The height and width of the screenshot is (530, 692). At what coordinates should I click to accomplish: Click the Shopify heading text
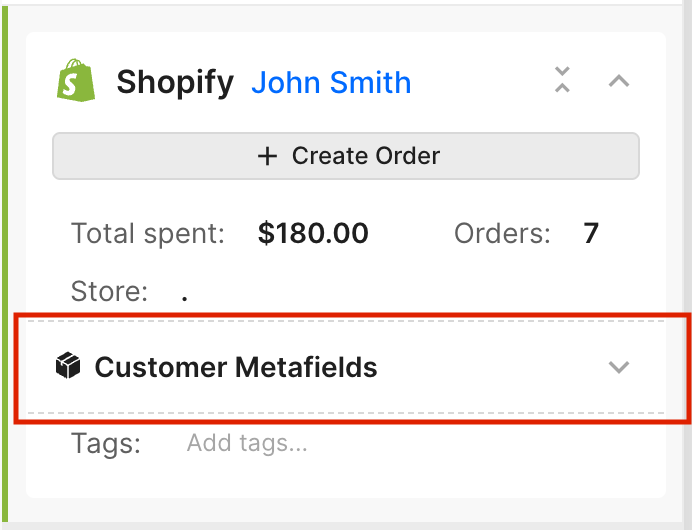click(175, 83)
